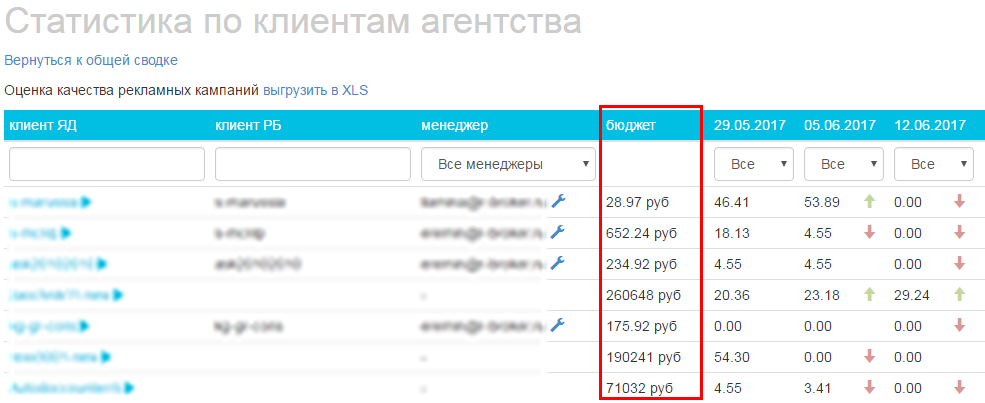Open Все filter under 29.05.2017

(x=754, y=164)
